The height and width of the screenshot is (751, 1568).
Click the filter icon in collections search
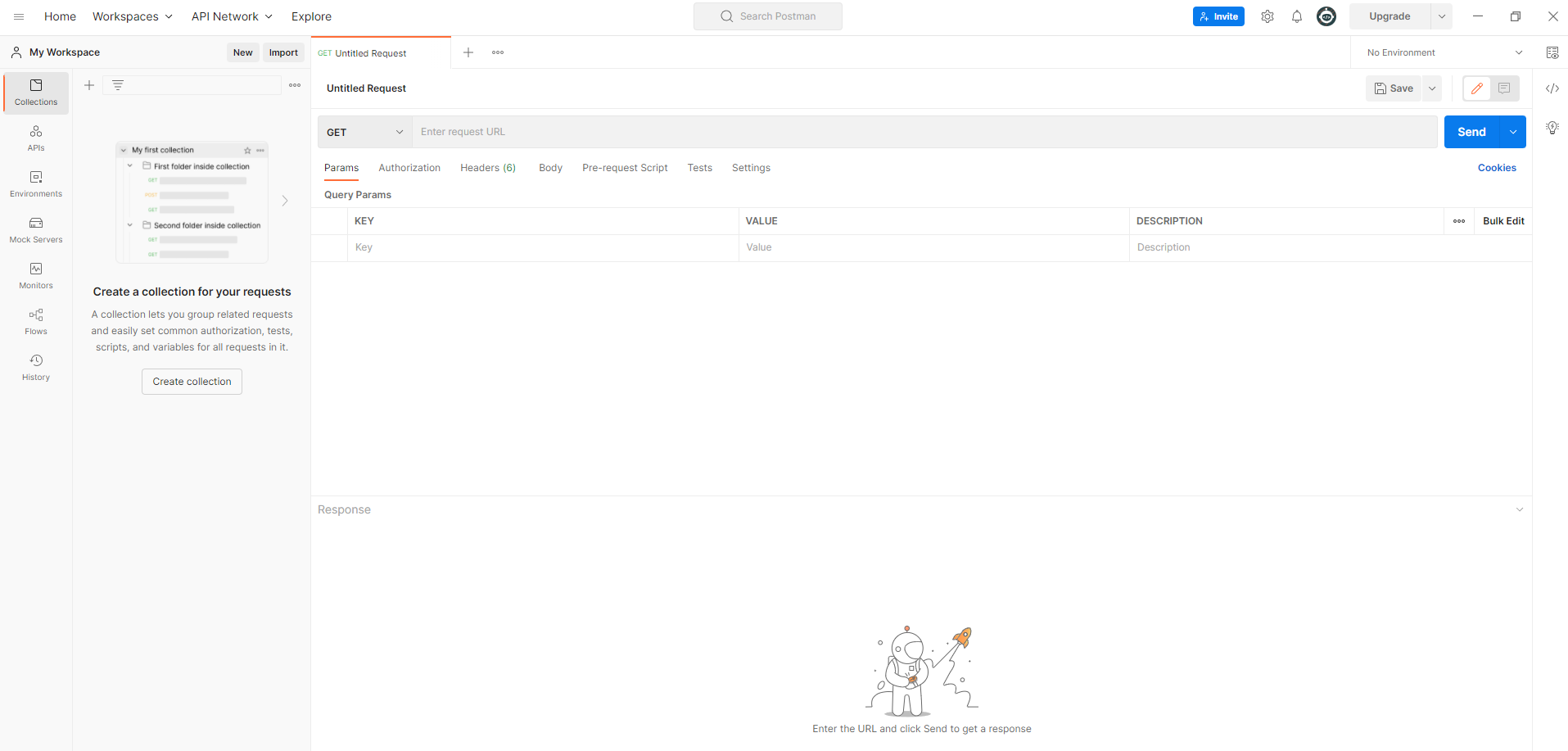point(118,85)
